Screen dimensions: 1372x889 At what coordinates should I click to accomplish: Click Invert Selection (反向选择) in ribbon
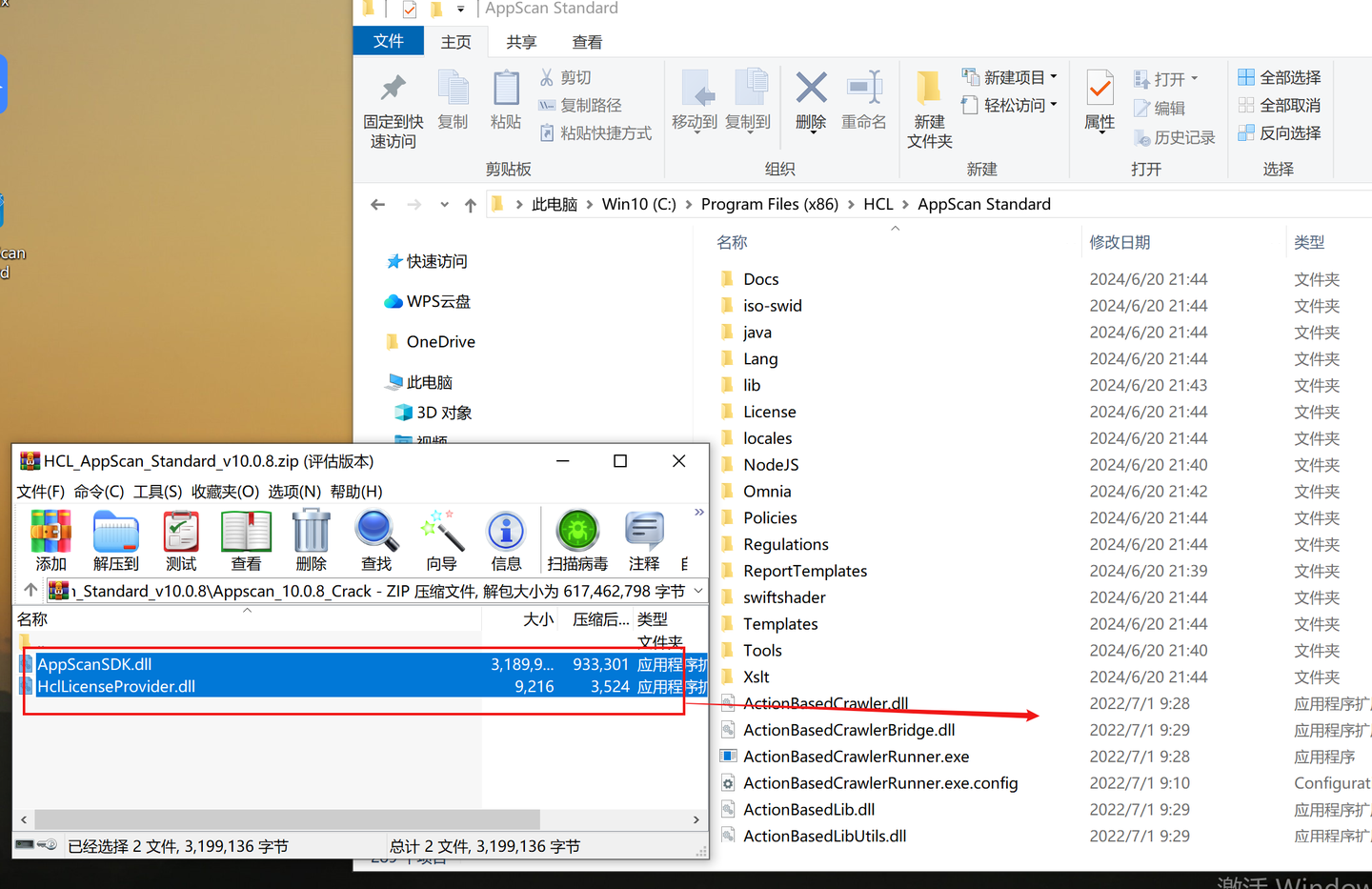(1280, 132)
